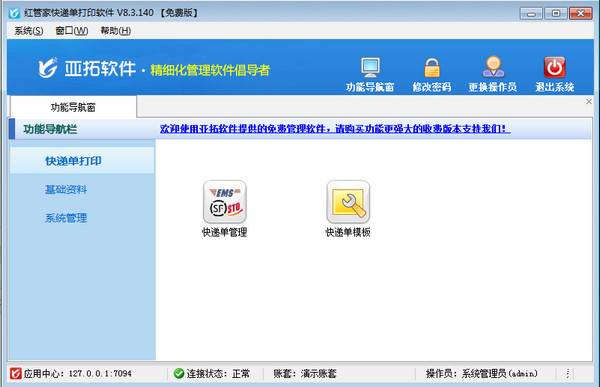This screenshot has width=600, height=387.
Task: Switch to the 功能导航窗 tab
Action: point(73,107)
